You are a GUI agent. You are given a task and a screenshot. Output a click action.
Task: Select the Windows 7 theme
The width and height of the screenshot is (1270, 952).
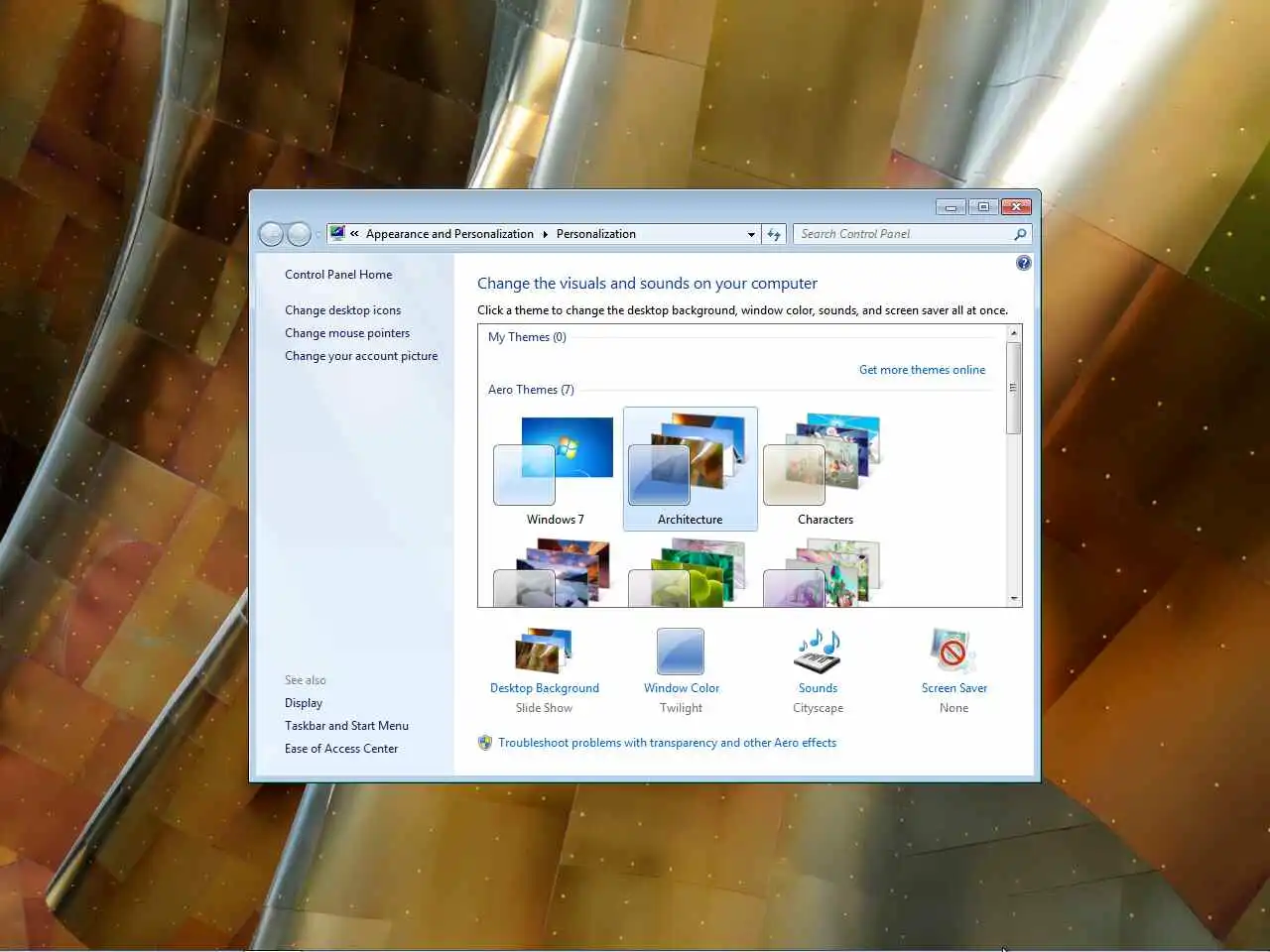(x=555, y=470)
